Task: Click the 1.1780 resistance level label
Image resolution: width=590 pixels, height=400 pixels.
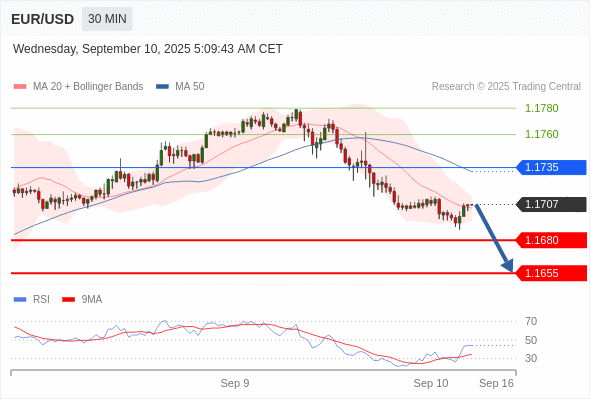Action: point(542,108)
